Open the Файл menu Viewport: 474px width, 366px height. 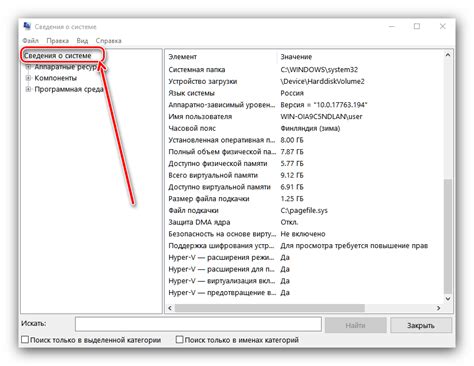[30, 41]
